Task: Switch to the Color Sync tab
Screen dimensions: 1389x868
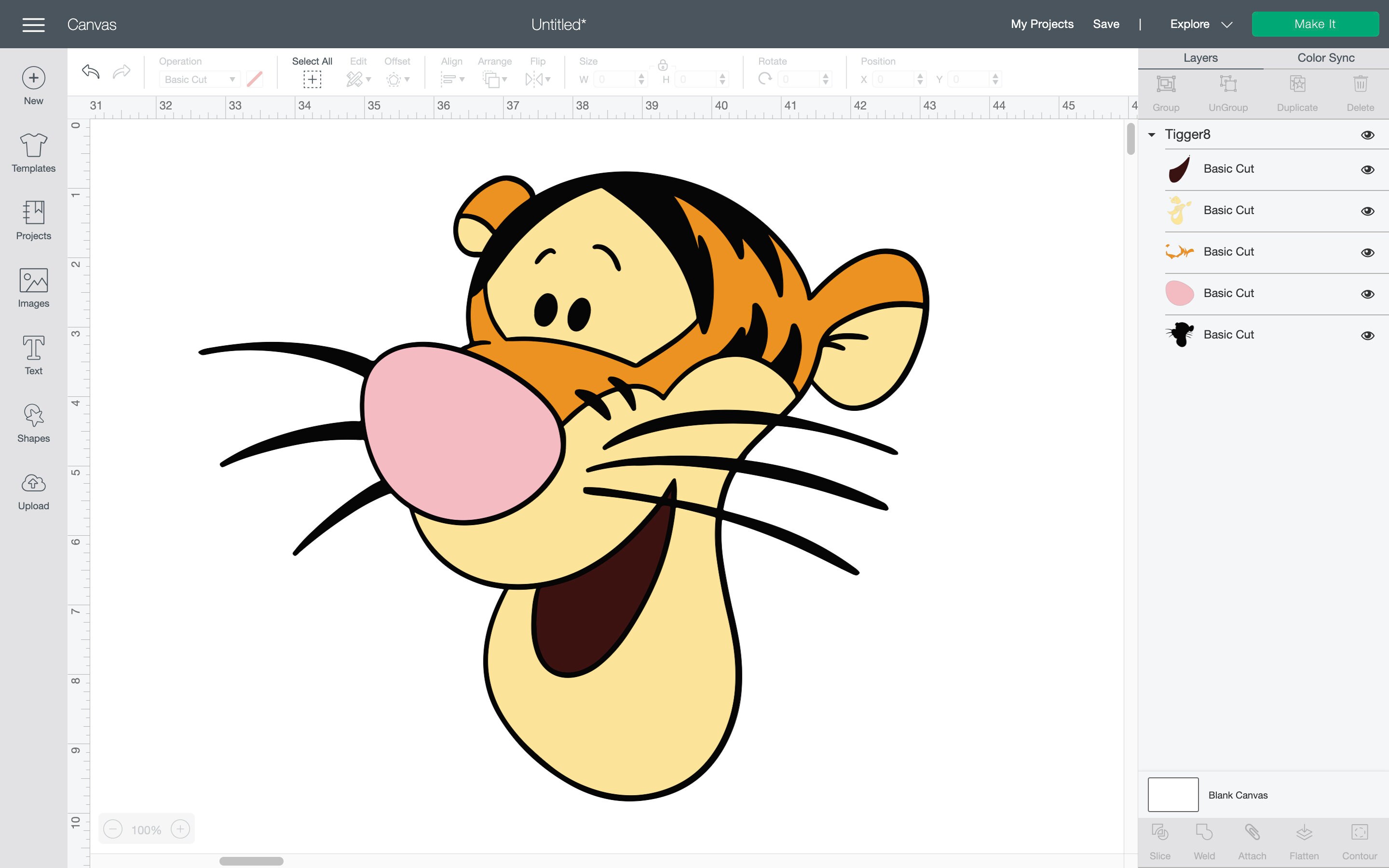Action: click(x=1326, y=58)
